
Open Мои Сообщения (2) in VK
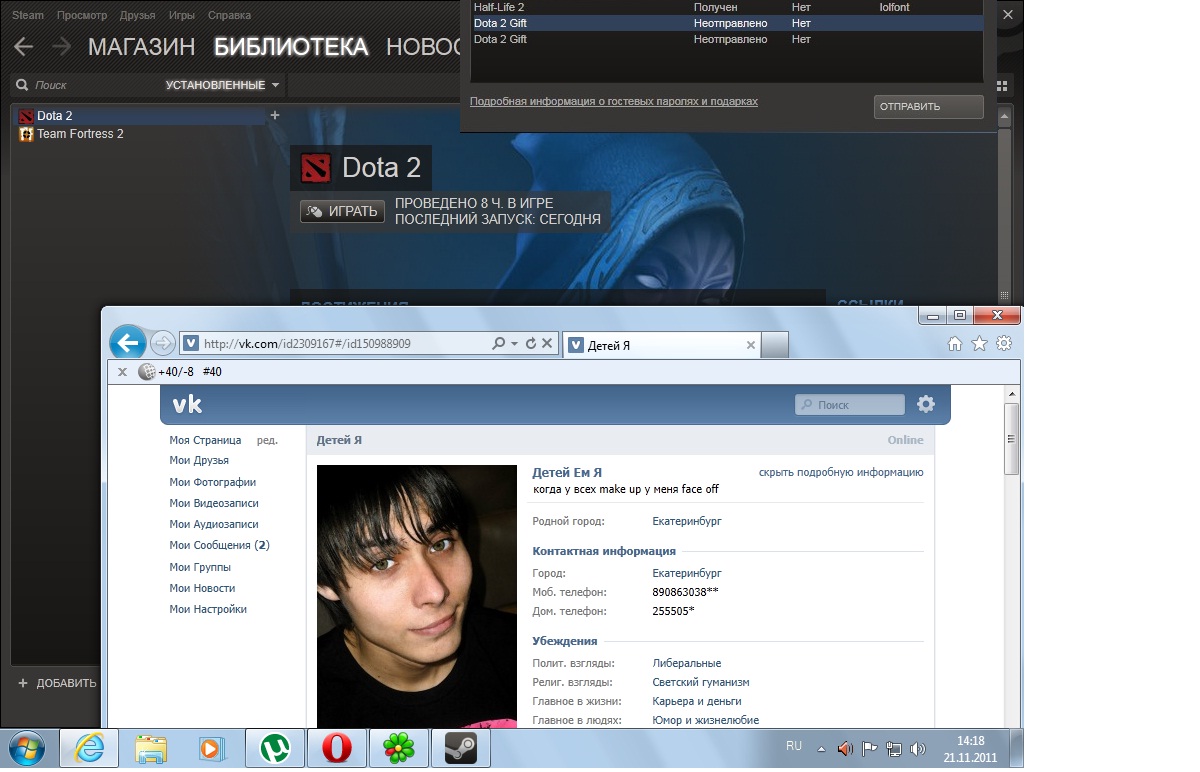click(x=219, y=545)
